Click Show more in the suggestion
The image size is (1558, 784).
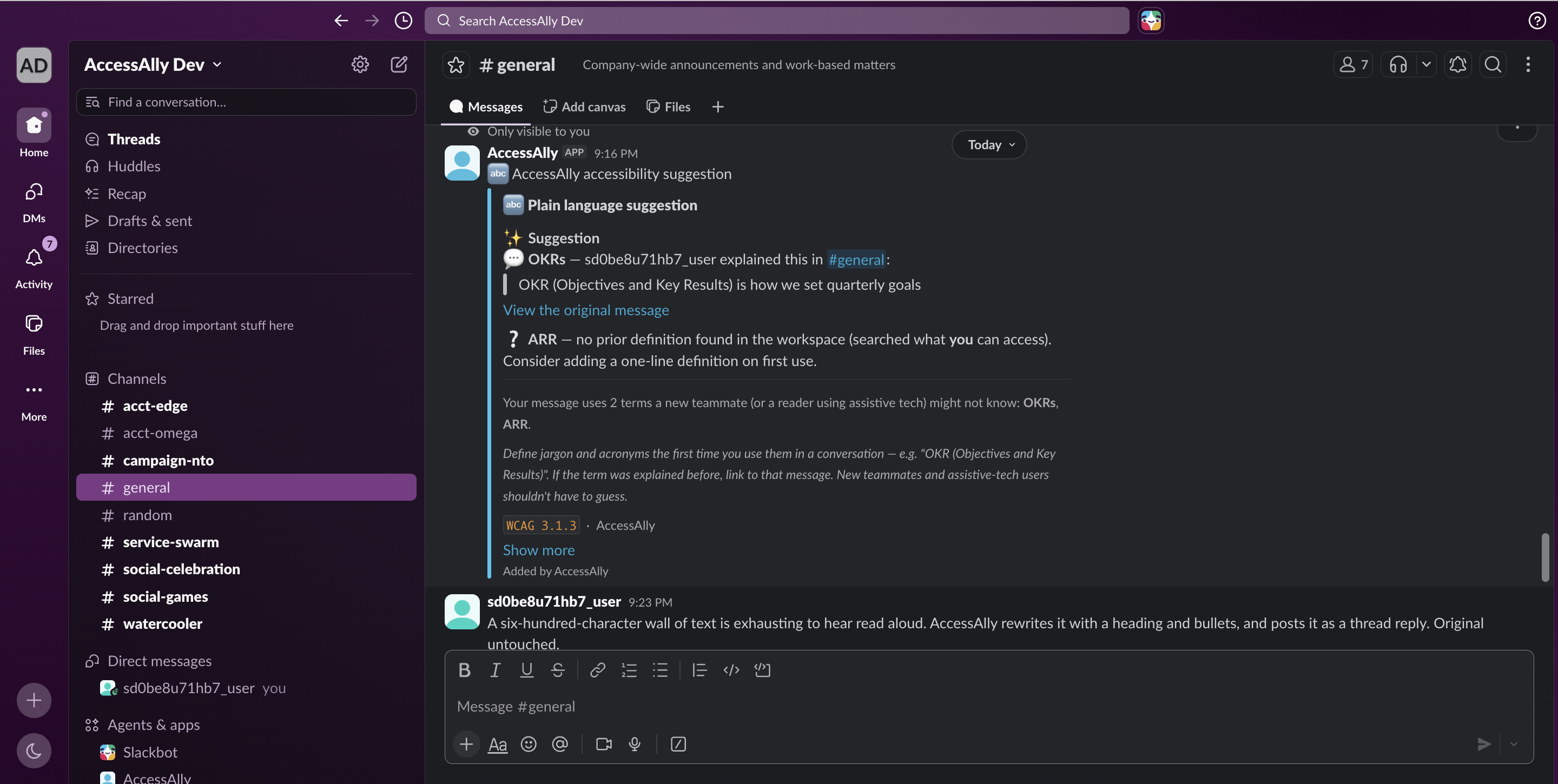[538, 550]
